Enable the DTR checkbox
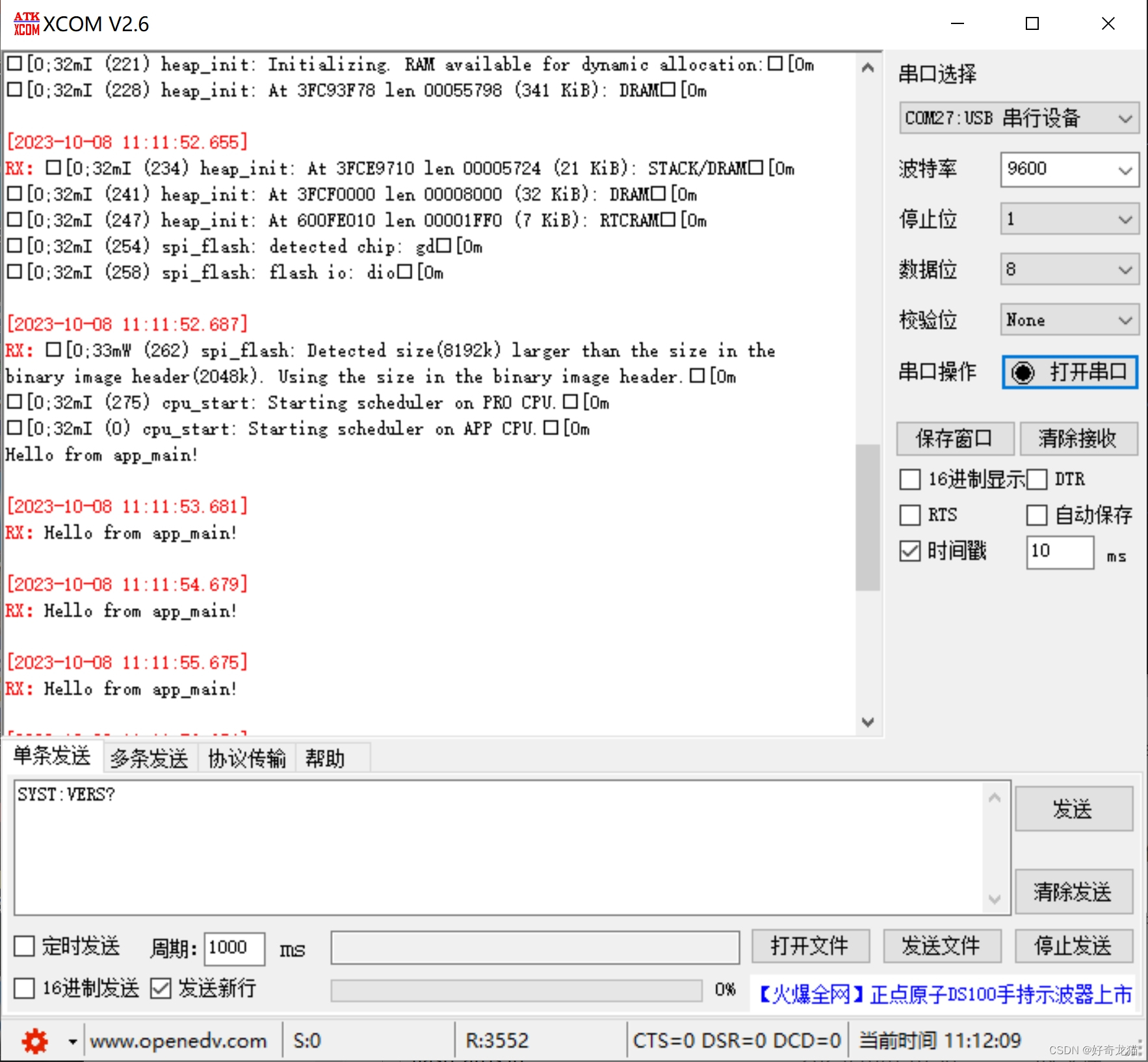The height and width of the screenshot is (1062, 1148). 1036,479
